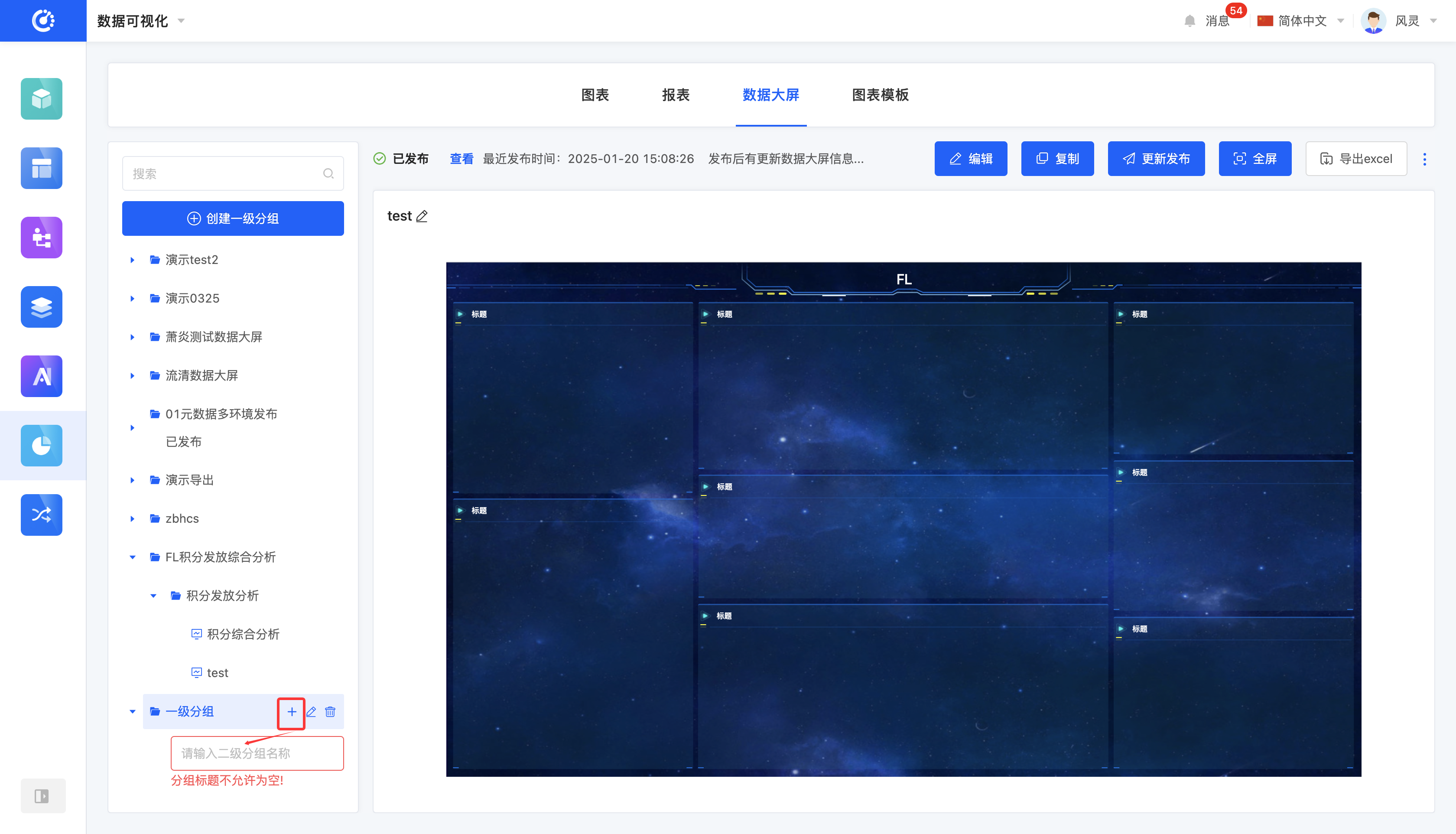Collapse the FL积分发放综合分析 folder

point(132,557)
